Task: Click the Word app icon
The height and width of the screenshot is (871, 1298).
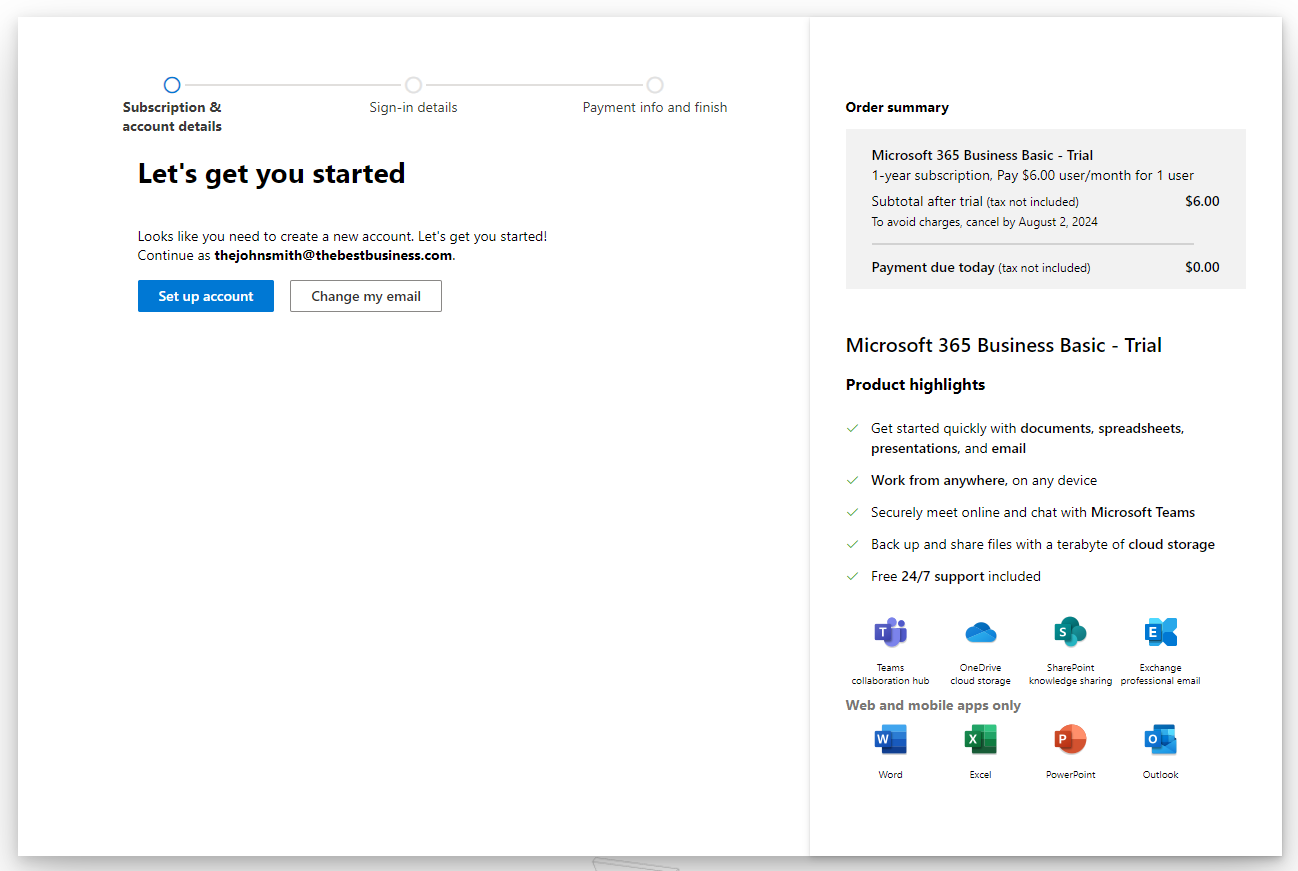Action: [x=890, y=739]
